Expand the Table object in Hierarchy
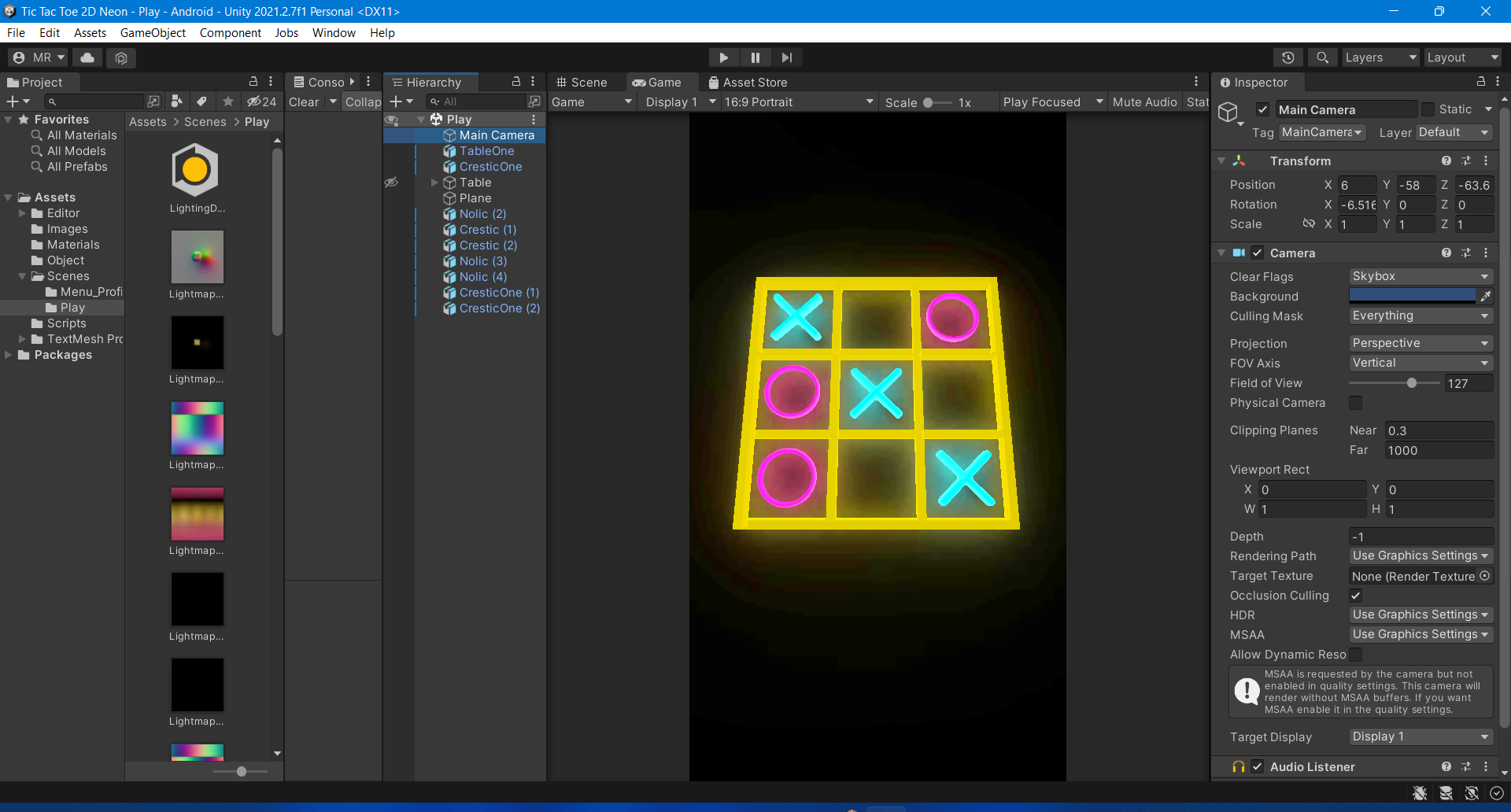 pyautogui.click(x=434, y=183)
